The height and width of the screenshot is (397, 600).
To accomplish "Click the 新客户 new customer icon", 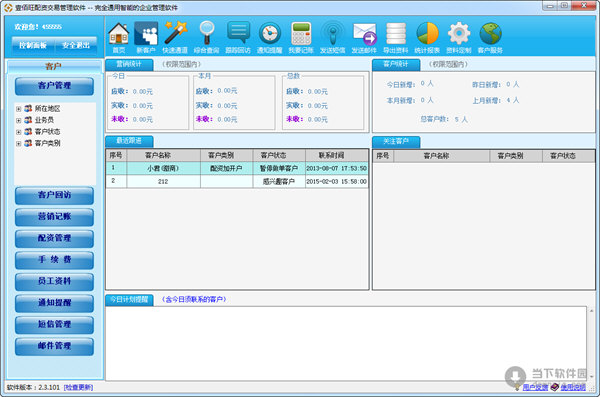I will point(146,38).
